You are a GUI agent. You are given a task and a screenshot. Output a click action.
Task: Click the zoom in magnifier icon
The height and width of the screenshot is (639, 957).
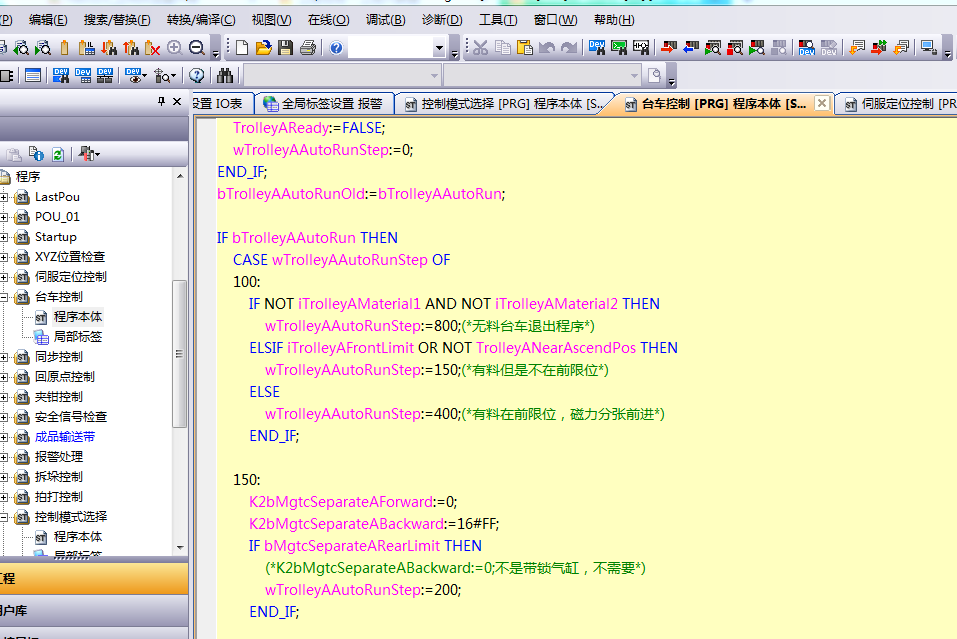pos(174,47)
